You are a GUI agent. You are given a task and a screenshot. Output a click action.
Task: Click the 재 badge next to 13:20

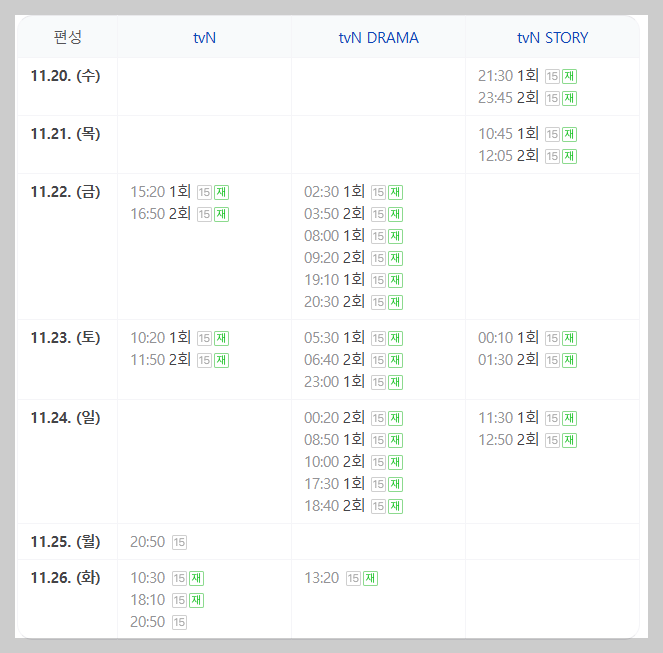tap(370, 578)
